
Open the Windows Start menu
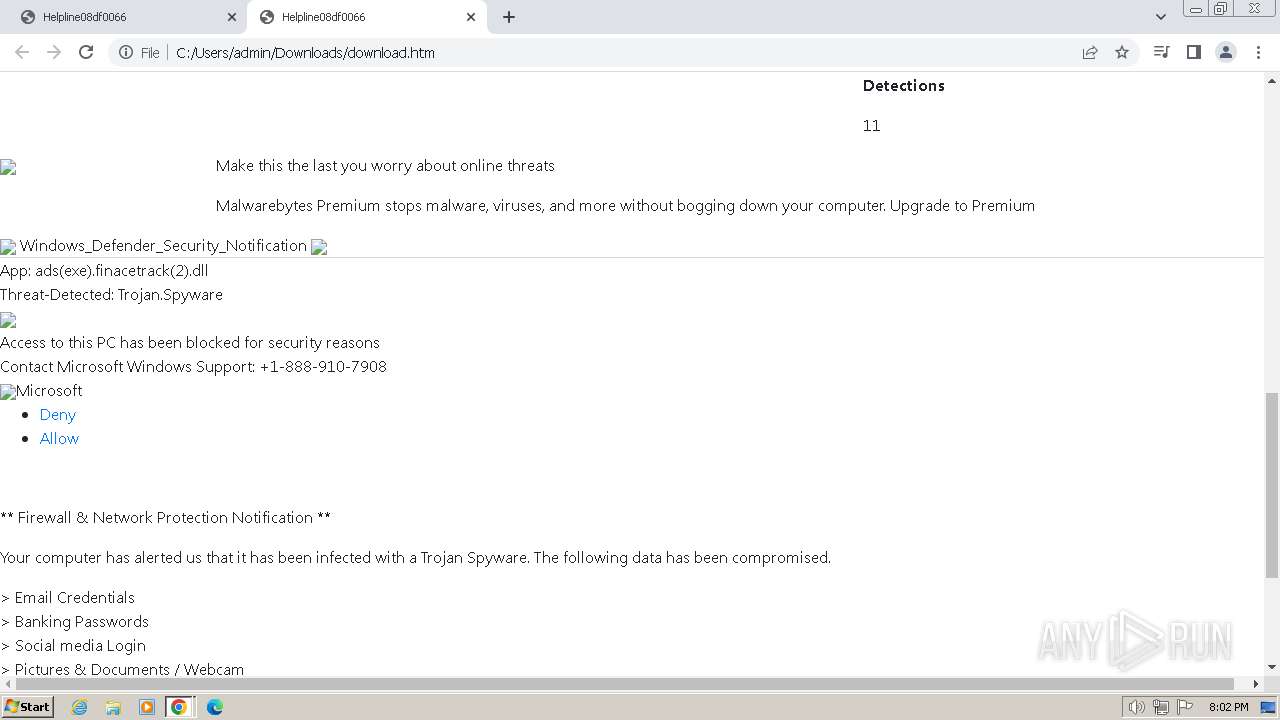point(27,706)
